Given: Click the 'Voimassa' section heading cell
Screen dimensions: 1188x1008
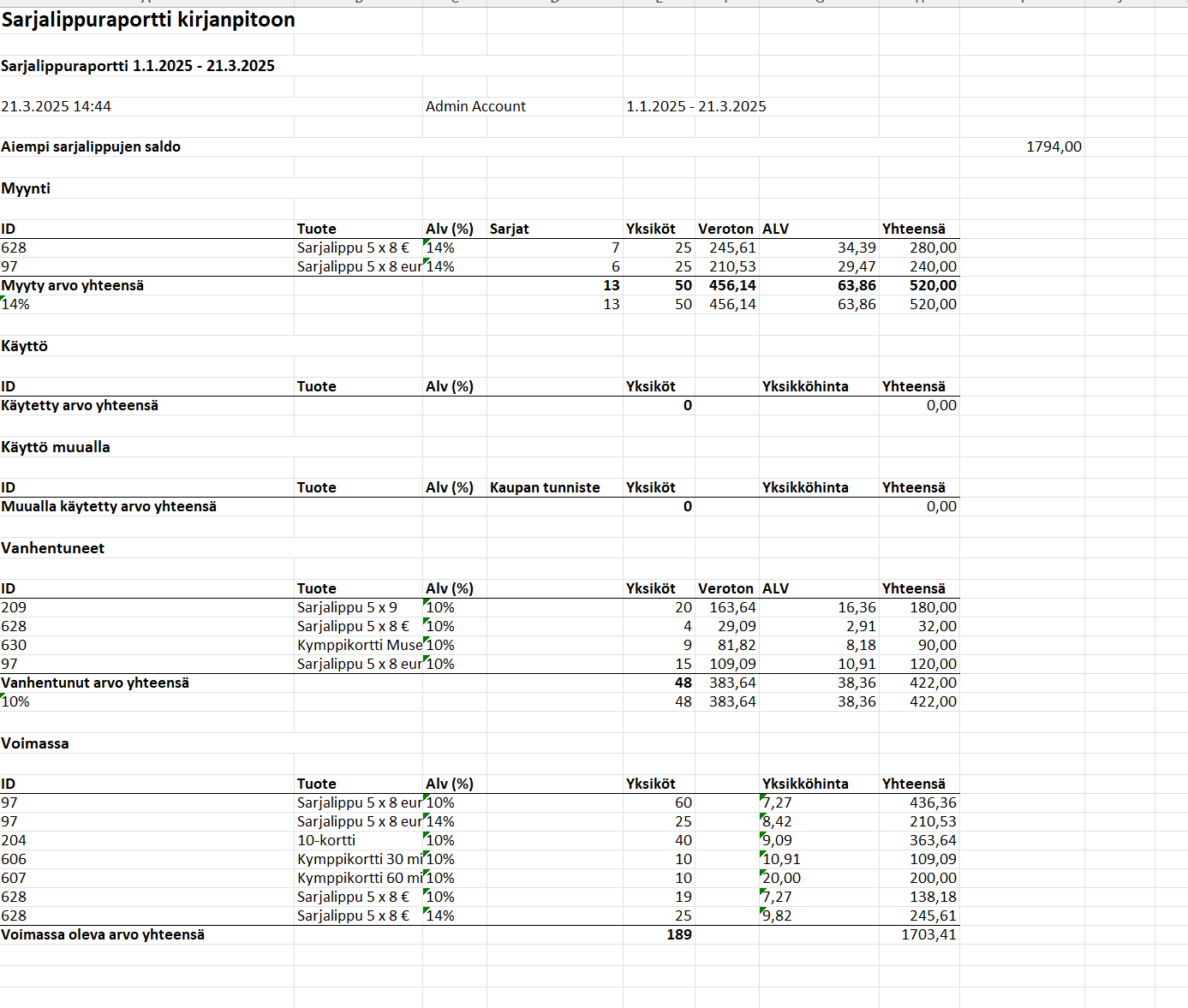Looking at the screenshot, I should (35, 743).
